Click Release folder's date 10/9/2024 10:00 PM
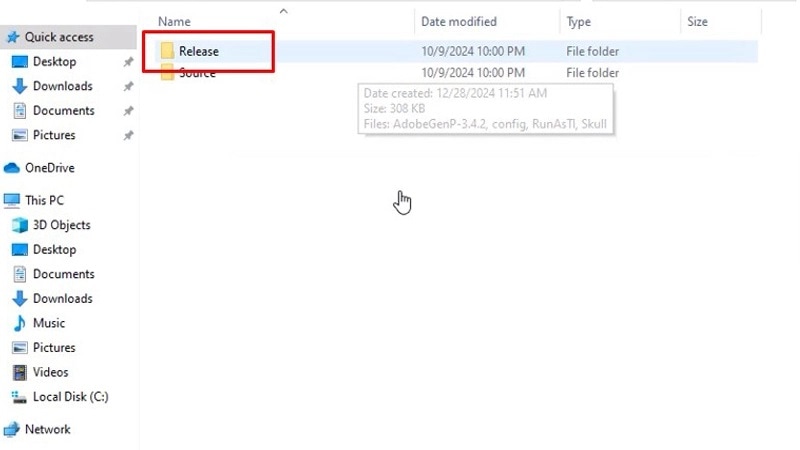 473,52
